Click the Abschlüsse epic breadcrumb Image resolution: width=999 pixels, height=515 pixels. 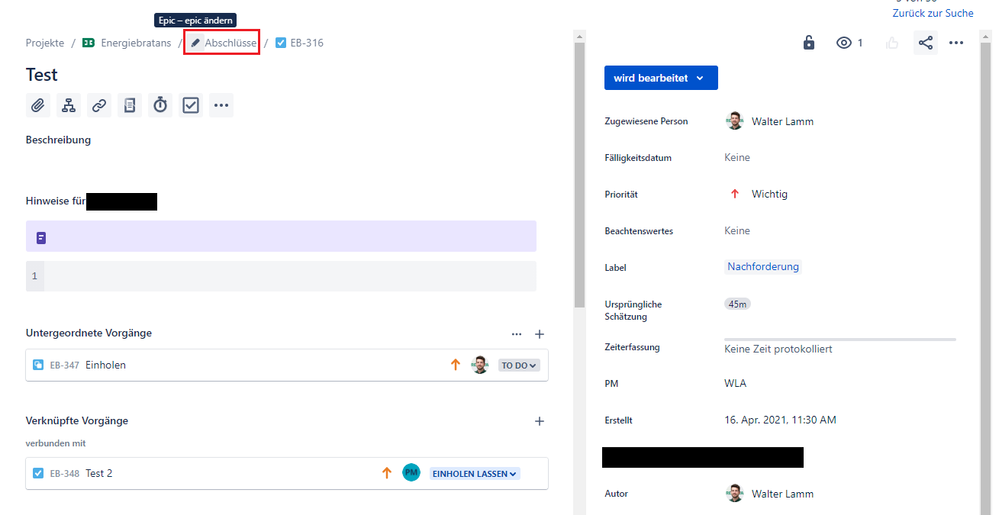[231, 43]
